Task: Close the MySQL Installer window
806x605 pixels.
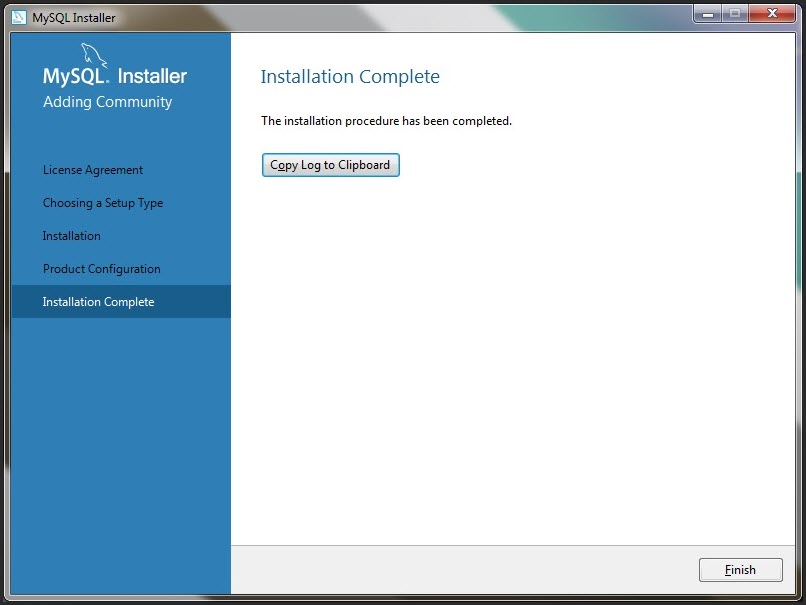Action: click(x=772, y=13)
